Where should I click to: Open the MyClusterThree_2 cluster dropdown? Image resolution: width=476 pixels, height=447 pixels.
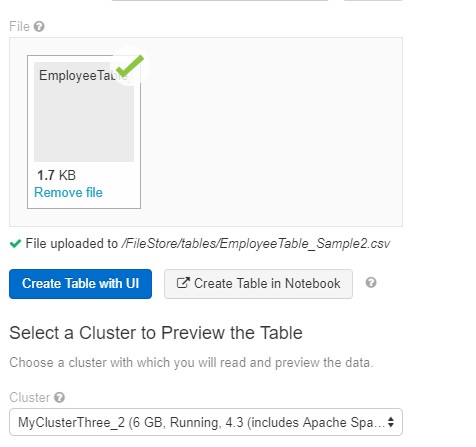(x=206, y=422)
